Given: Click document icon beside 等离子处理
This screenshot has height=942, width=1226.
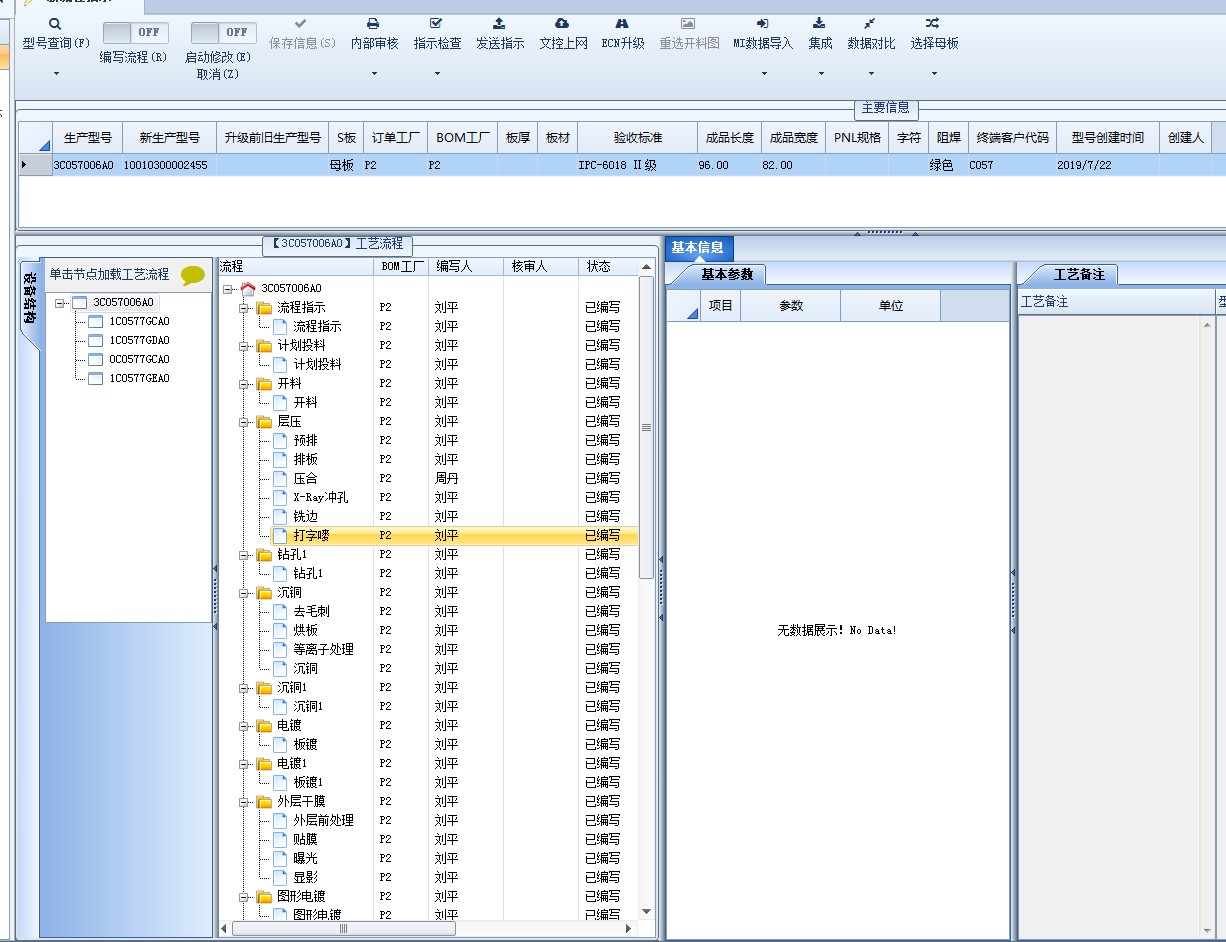Looking at the screenshot, I should point(280,649).
